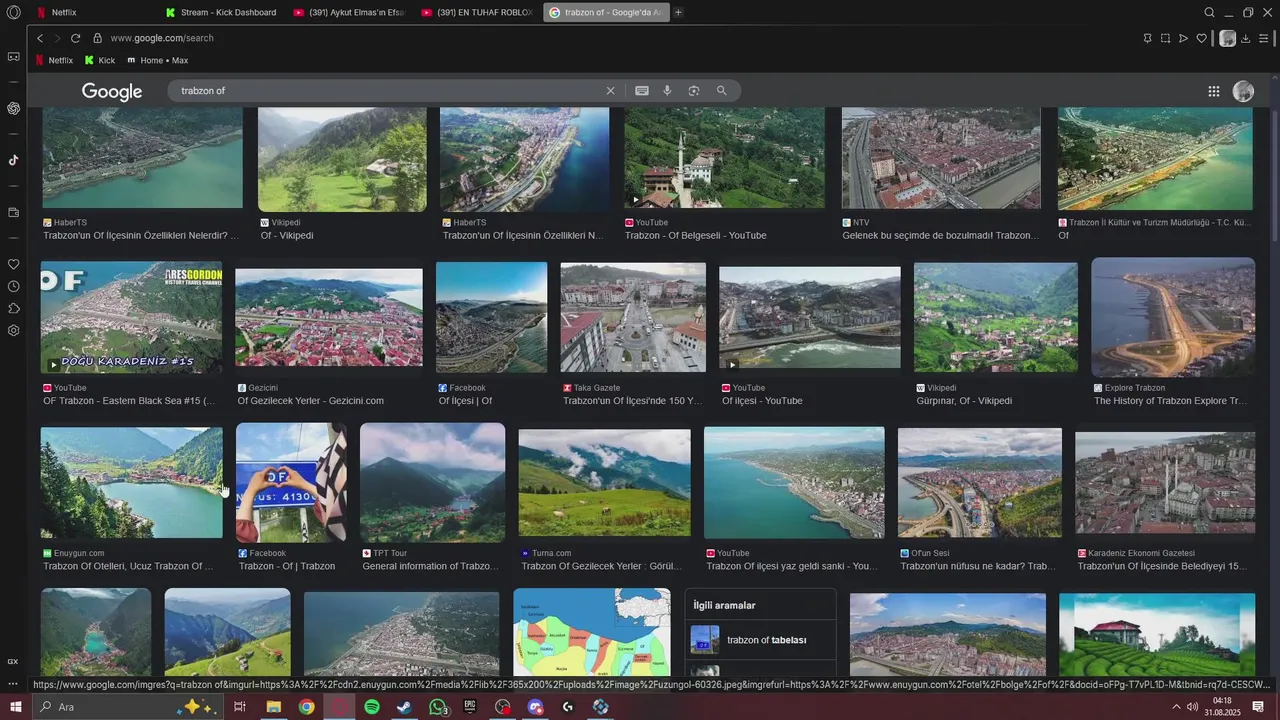Open Easy Setup menu icon
The image size is (1280, 720).
[1264, 38]
